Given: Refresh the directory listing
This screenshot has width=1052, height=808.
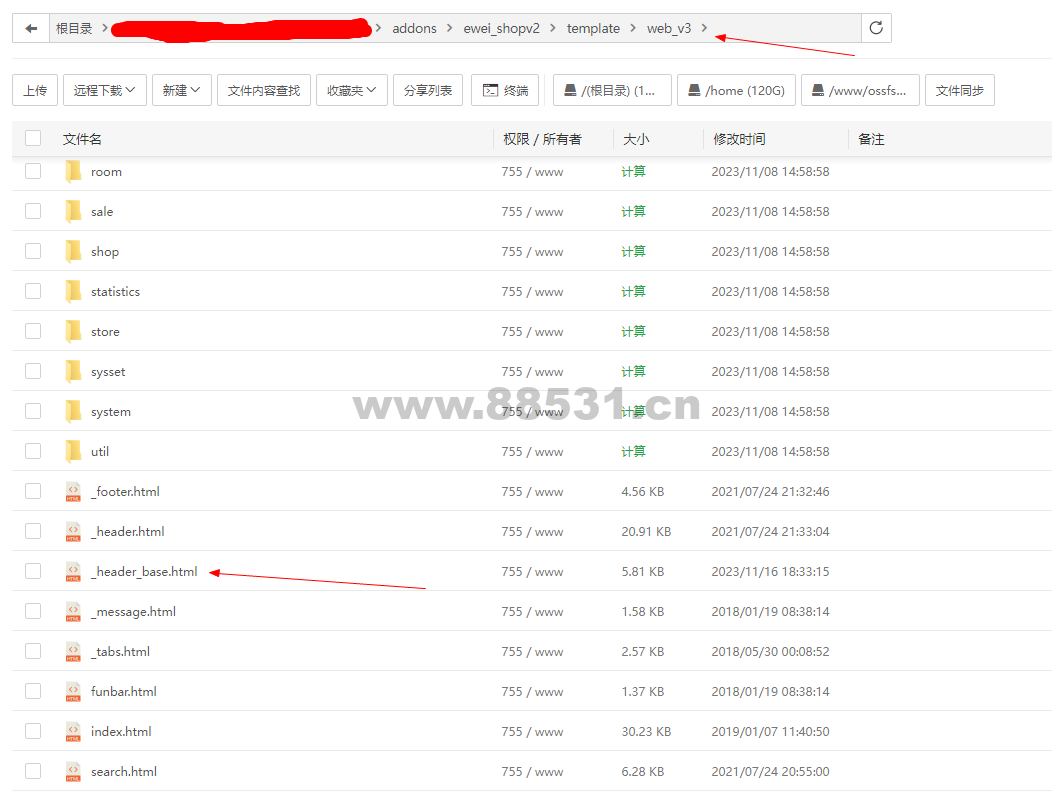Looking at the screenshot, I should click(x=876, y=28).
